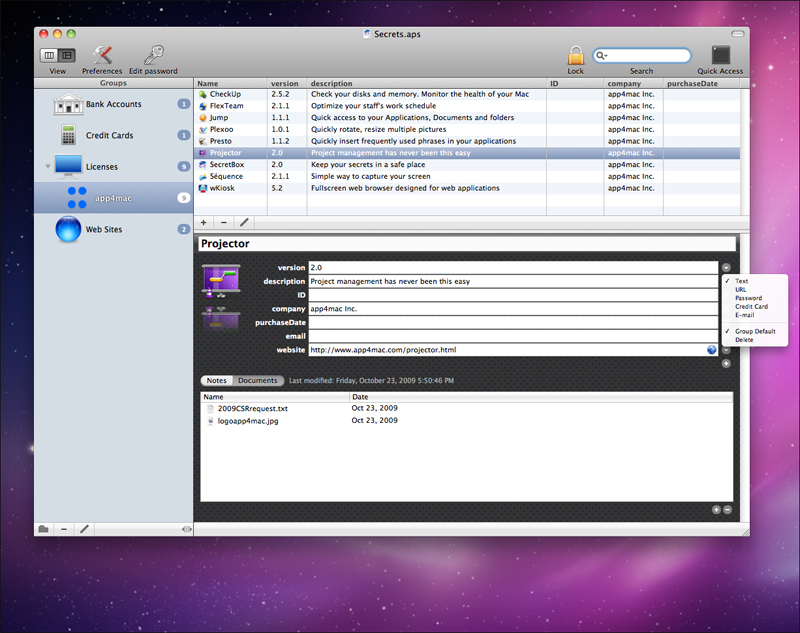This screenshot has width=800, height=633.
Task: Select the SecretBox entry icon
Action: click(203, 165)
